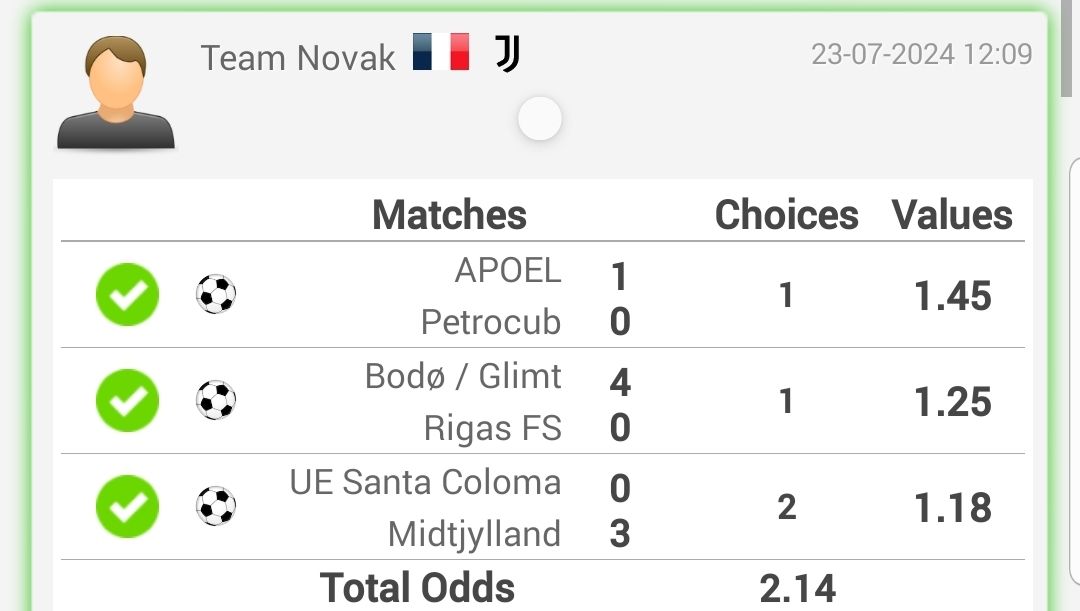Open the Team Novak user avatar
The width and height of the screenshot is (1080, 611).
click(116, 92)
